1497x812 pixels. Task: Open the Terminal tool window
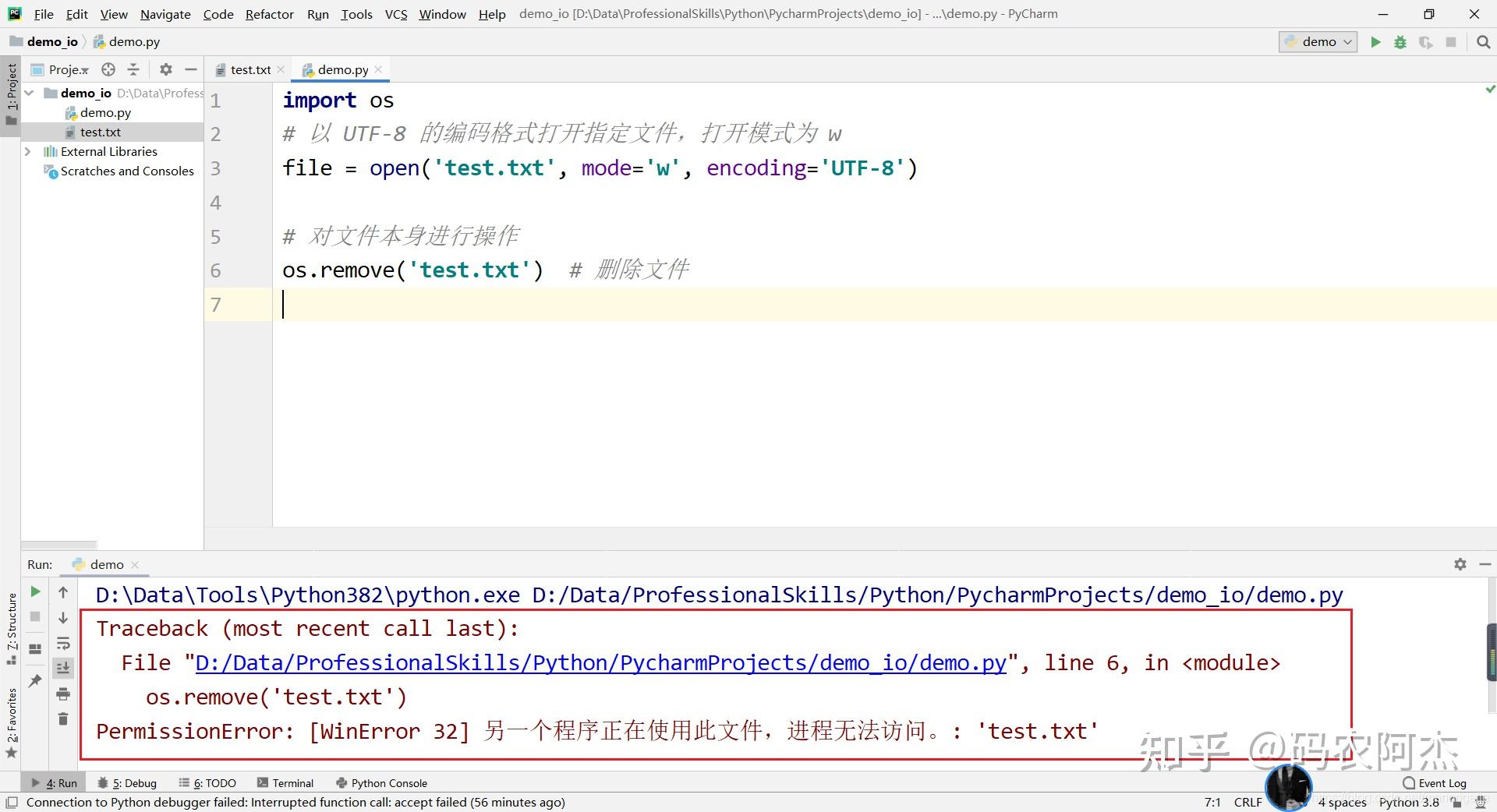[285, 783]
